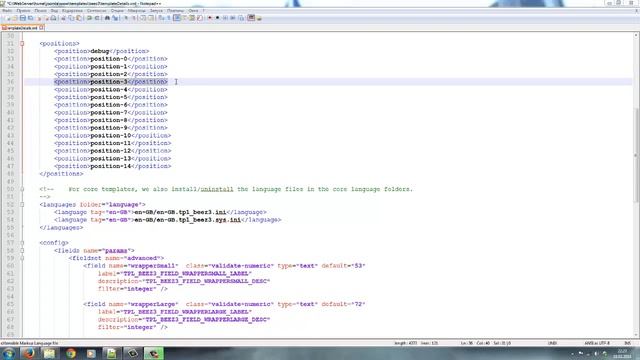Open the Макросы menu
Screen dimensions: 640x360
pos(136,11)
